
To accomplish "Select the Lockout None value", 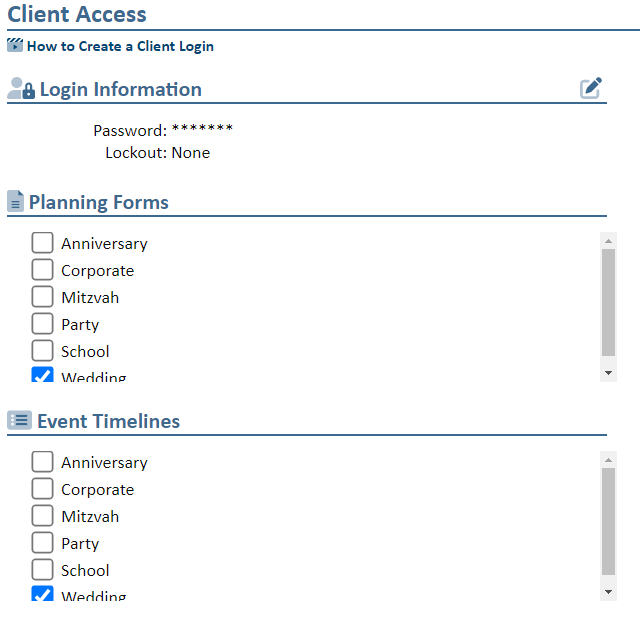I will 190,153.
